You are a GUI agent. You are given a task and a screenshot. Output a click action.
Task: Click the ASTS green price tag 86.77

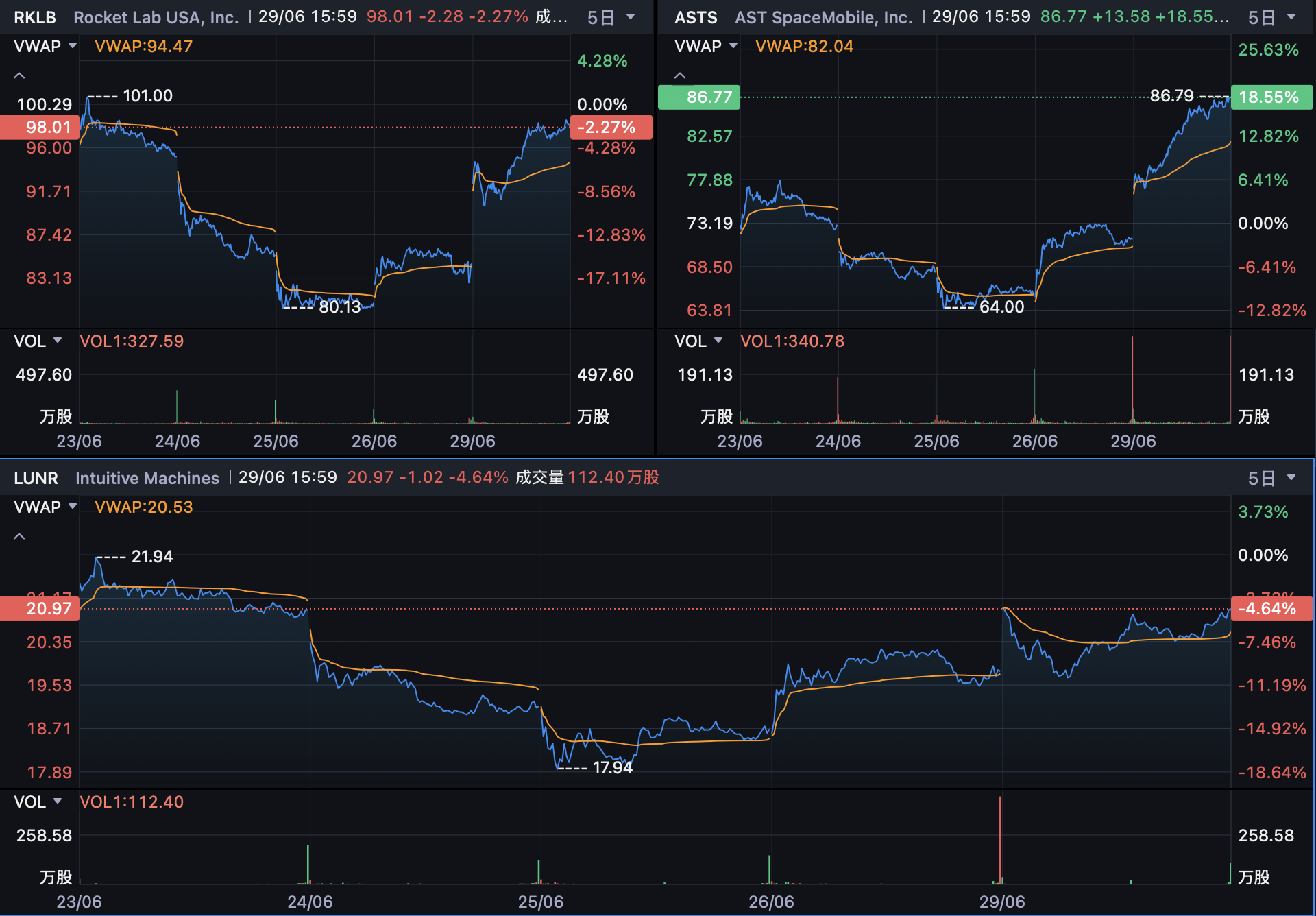[699, 97]
